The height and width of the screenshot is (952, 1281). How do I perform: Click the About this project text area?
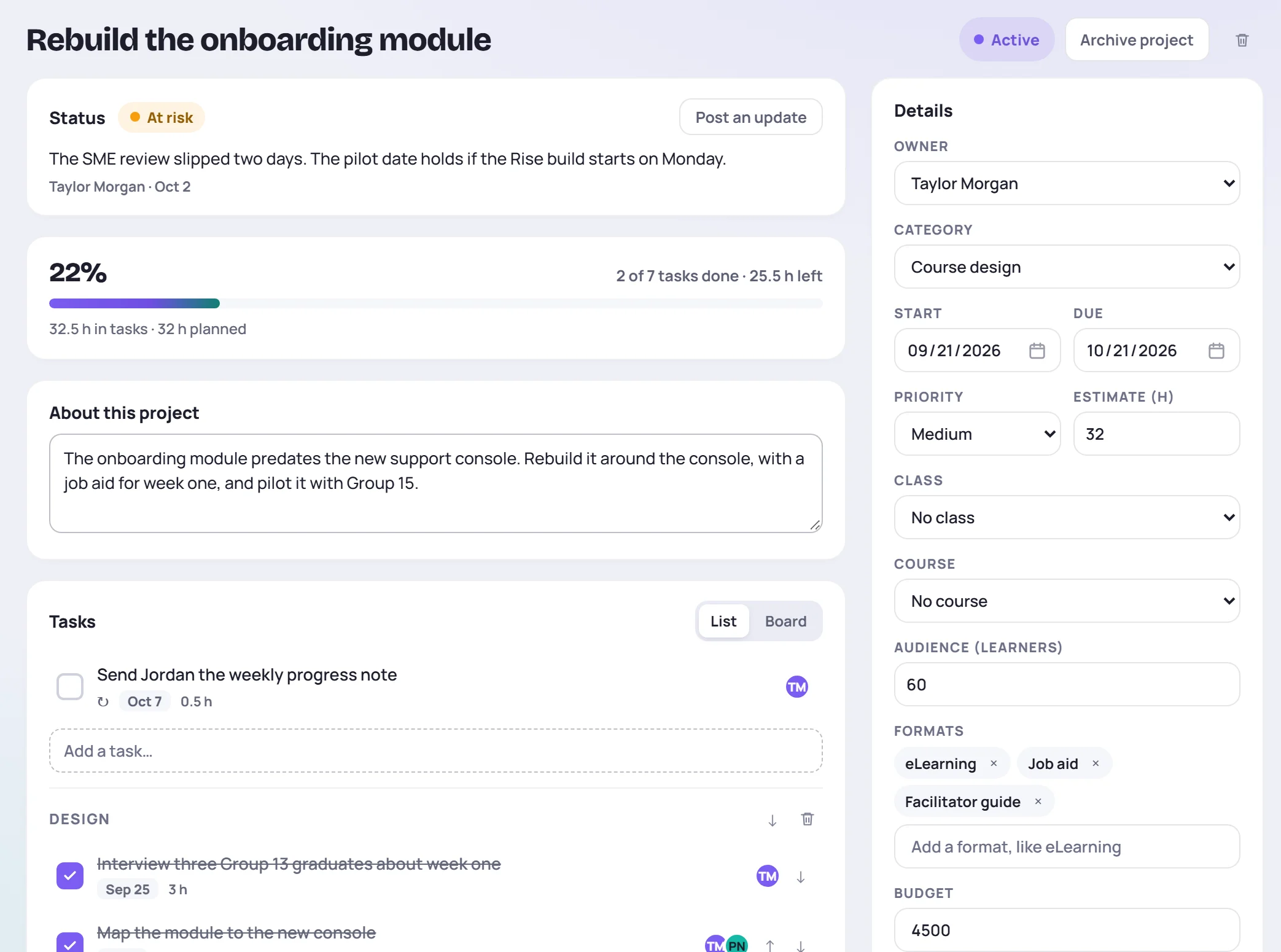click(x=435, y=483)
